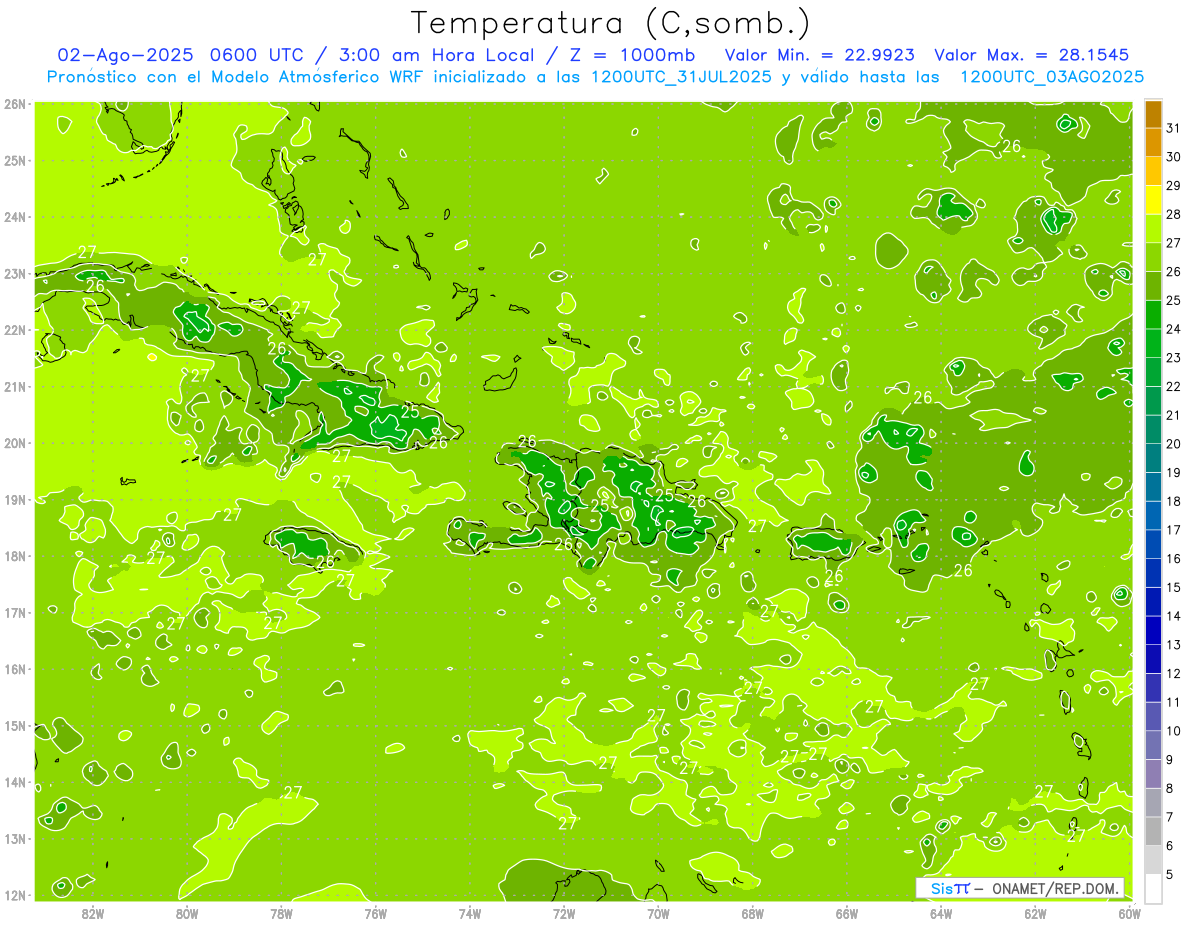
Task: Click the "78W" longitude axis label
Action: click(281, 913)
